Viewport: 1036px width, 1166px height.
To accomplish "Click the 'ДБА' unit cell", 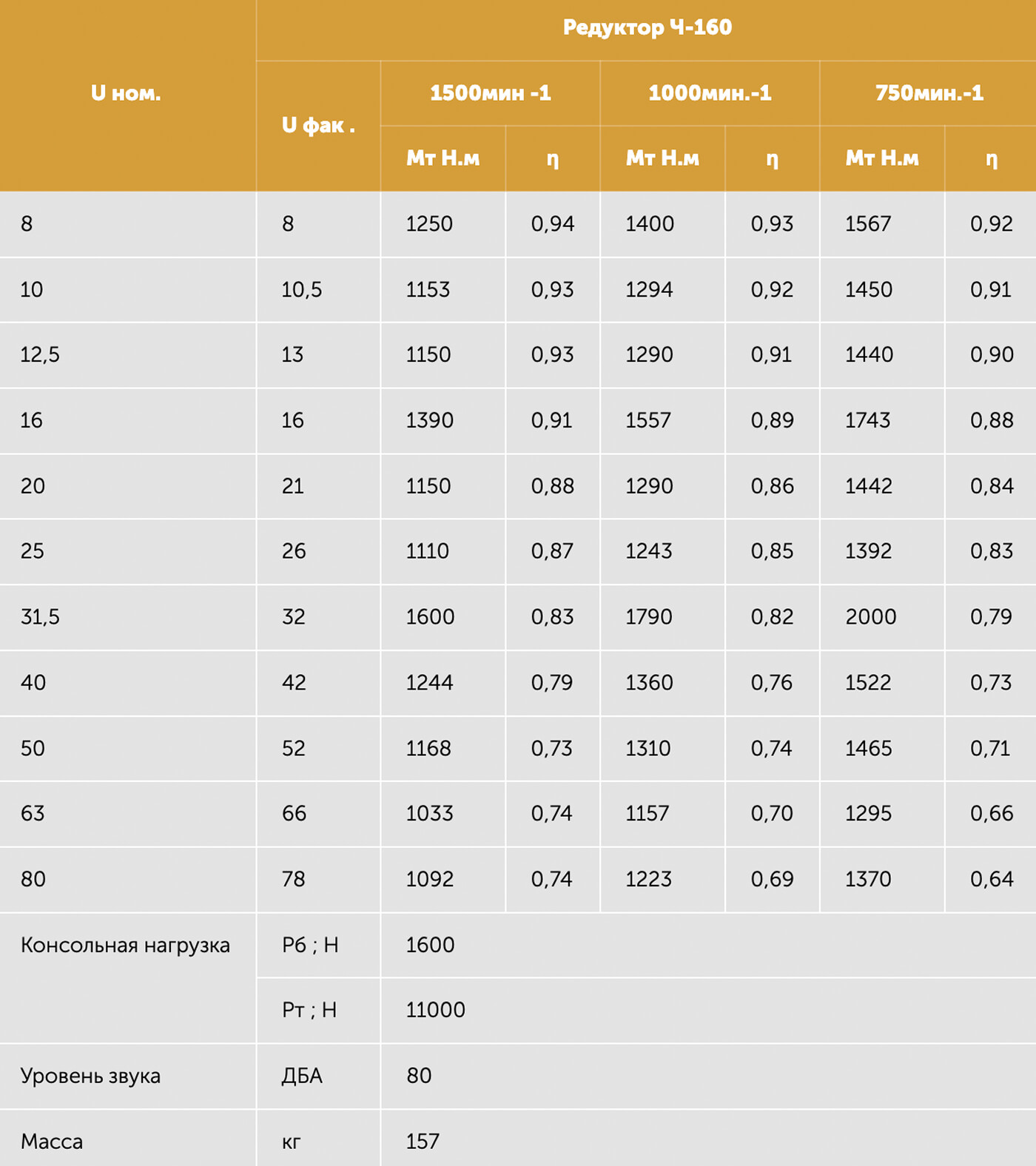I will [302, 1076].
